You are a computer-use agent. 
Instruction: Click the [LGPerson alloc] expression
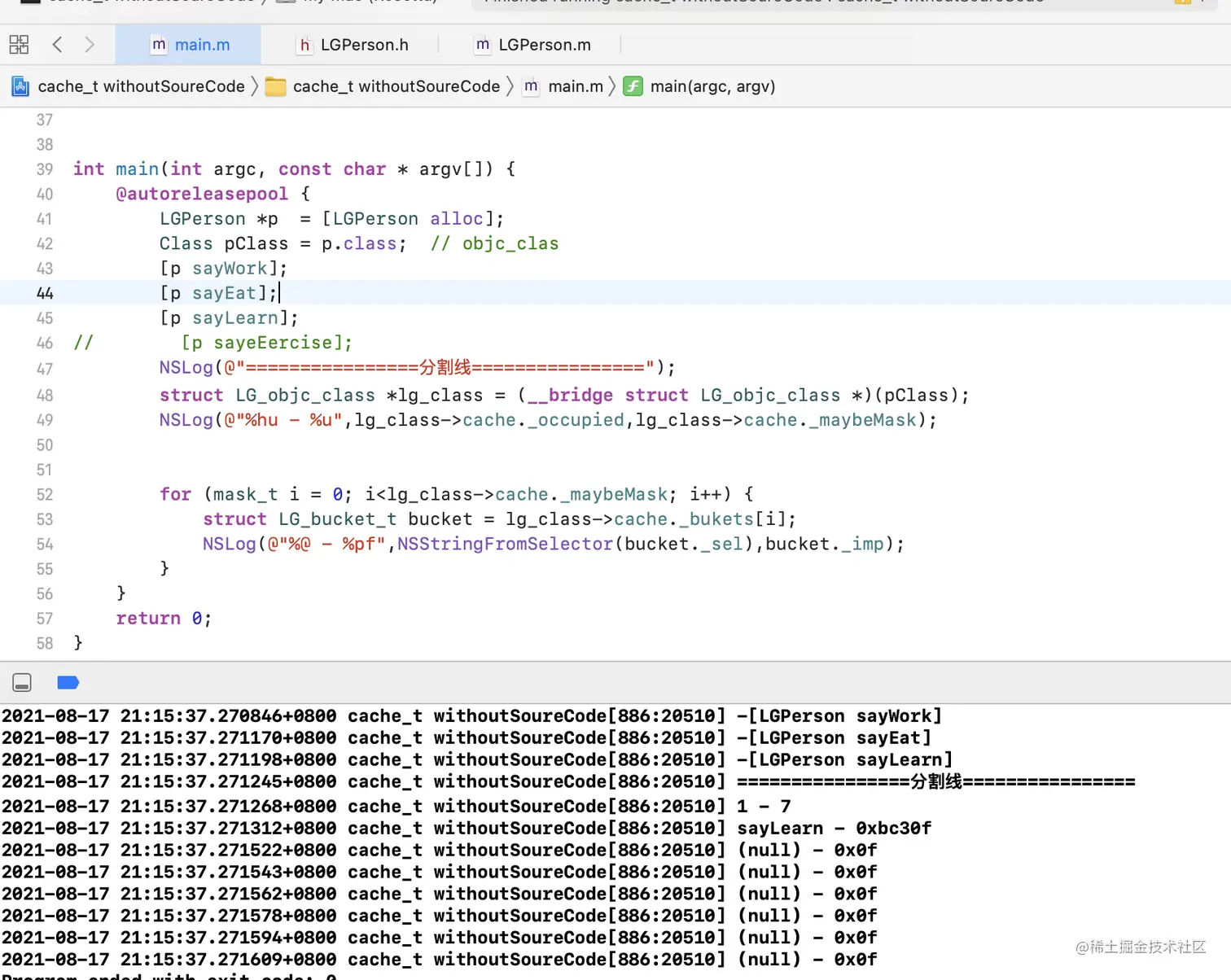tap(408, 219)
